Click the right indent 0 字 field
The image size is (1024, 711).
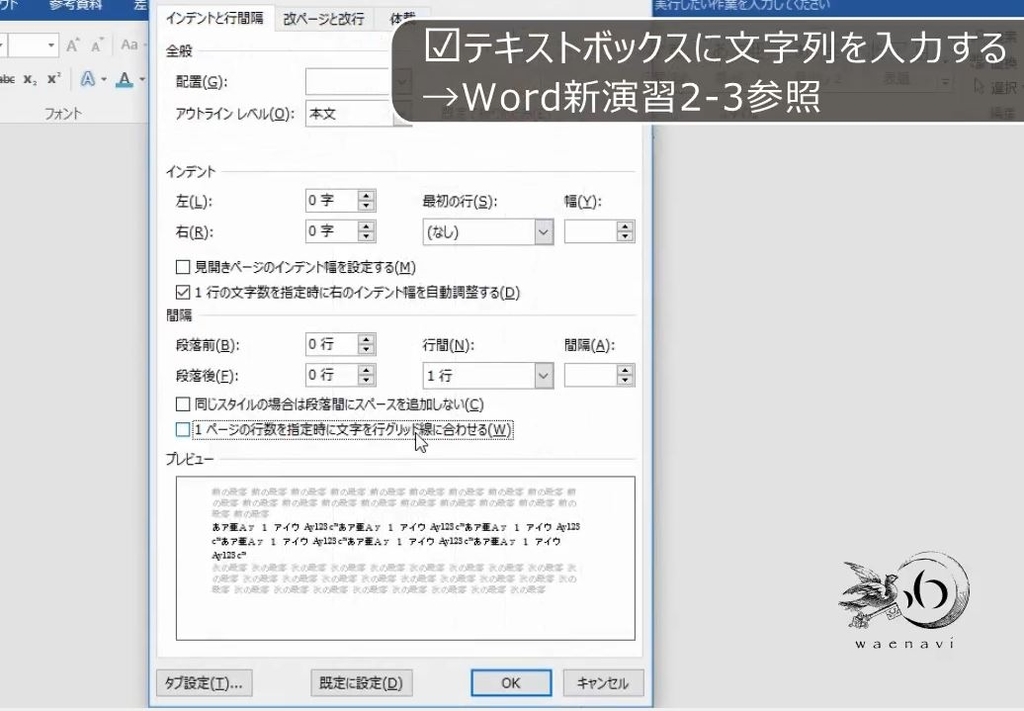click(332, 231)
